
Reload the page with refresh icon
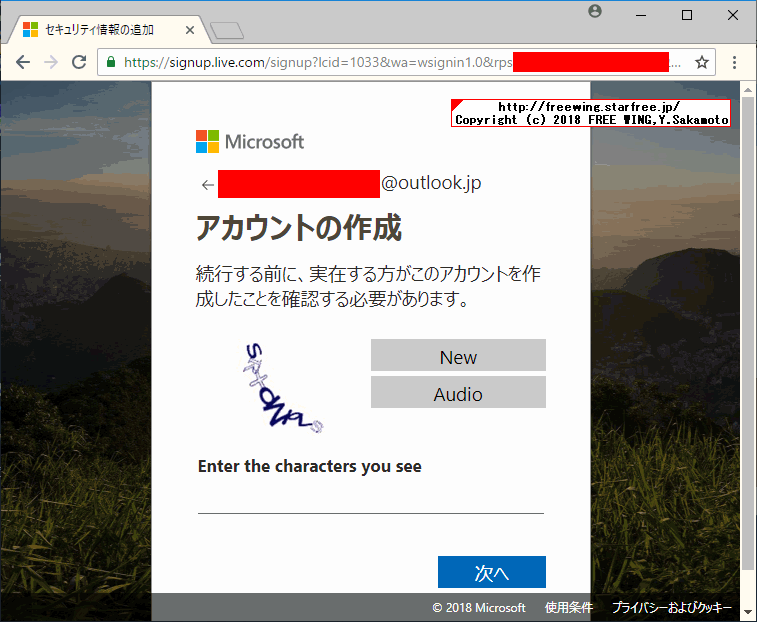pos(79,62)
